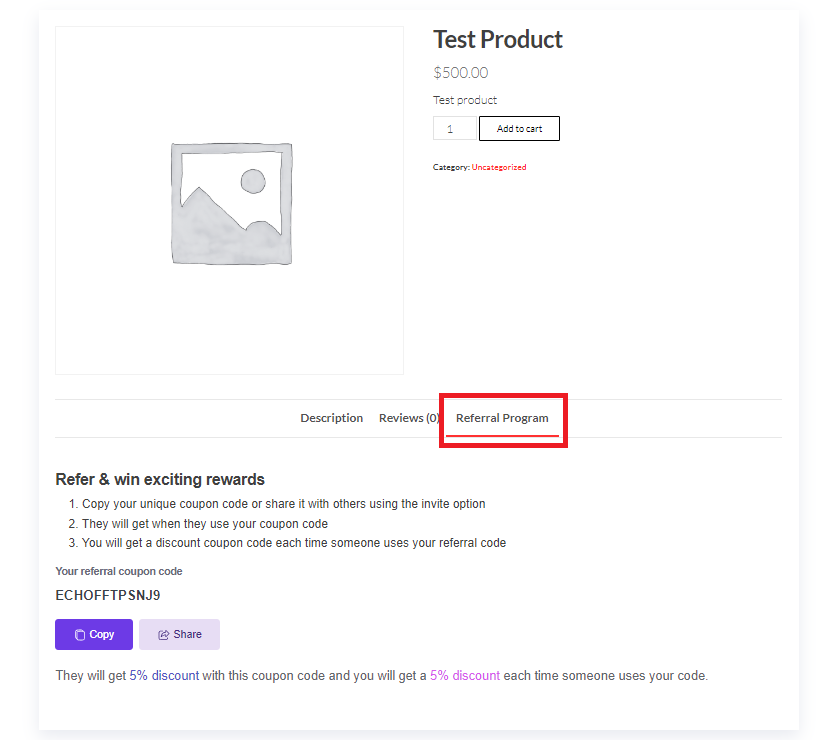The image size is (821, 740).
Task: Click the Test Product title heading
Action: click(x=497, y=40)
